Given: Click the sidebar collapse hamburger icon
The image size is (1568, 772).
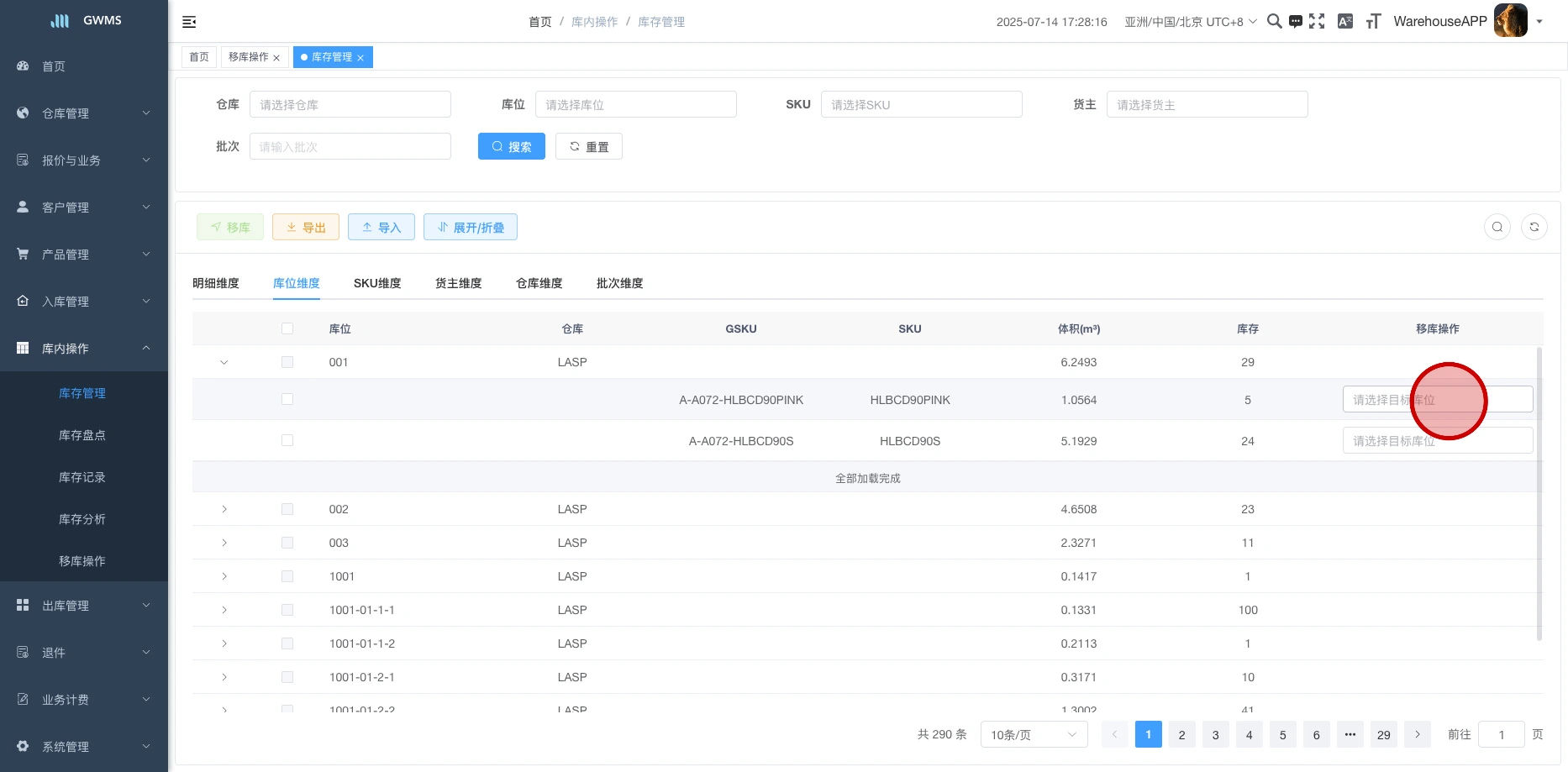Looking at the screenshot, I should point(189,22).
